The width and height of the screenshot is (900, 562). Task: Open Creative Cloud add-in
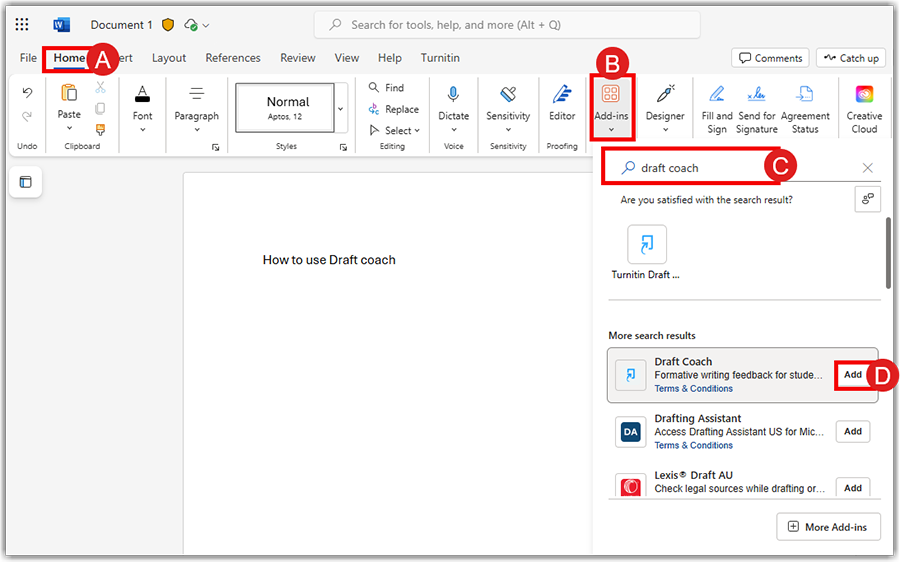864,95
